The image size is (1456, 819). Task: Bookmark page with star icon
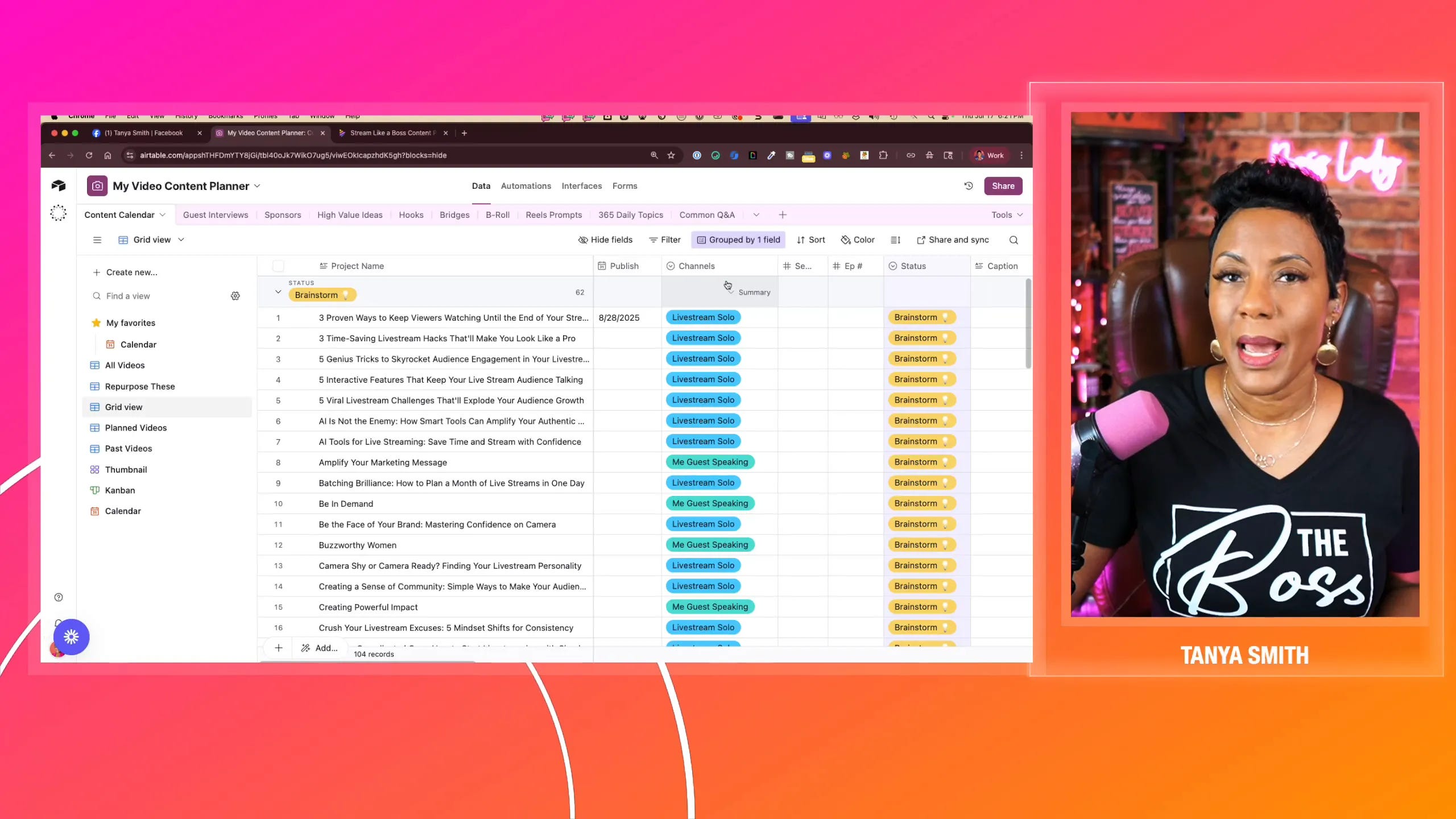pos(671,155)
